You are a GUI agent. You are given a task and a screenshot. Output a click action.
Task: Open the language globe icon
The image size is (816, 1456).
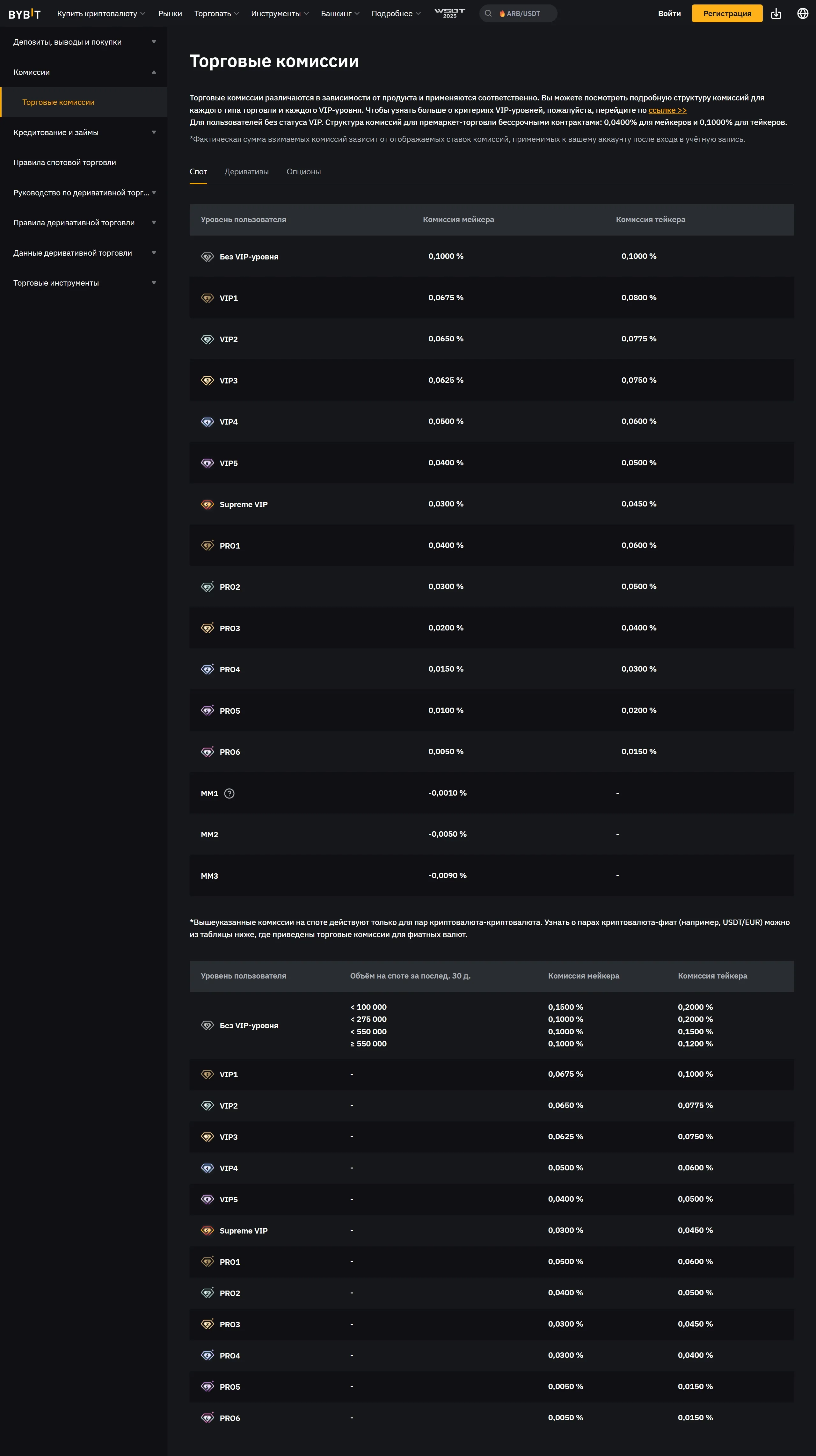click(x=802, y=14)
